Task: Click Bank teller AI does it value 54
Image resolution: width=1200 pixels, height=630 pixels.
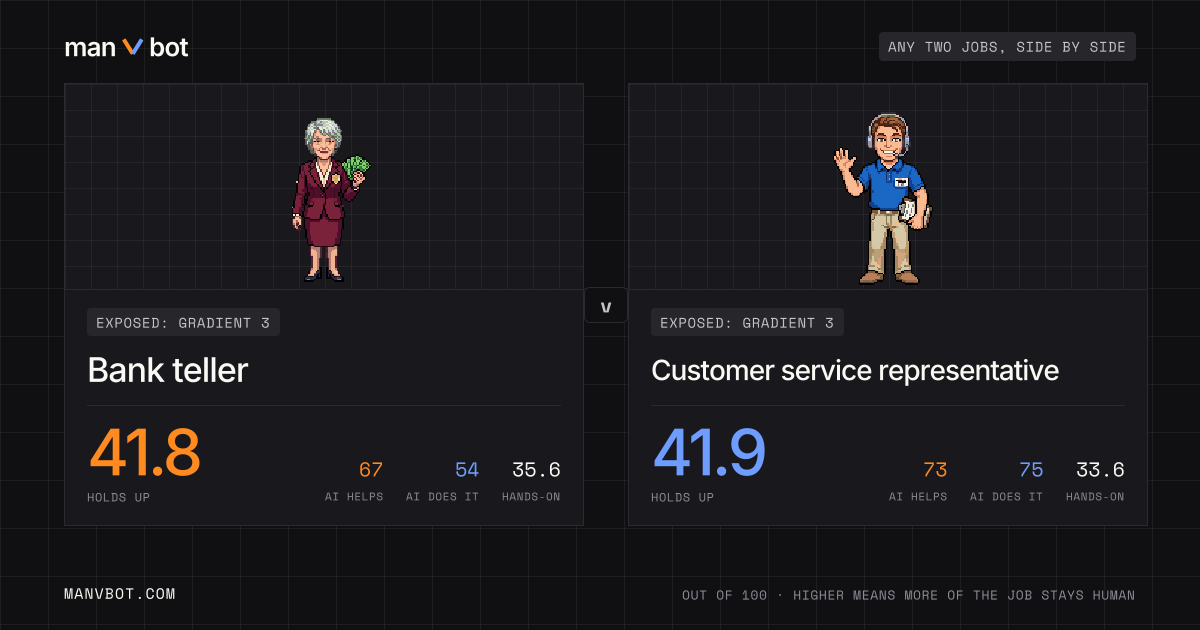Action: pyautogui.click(x=467, y=470)
